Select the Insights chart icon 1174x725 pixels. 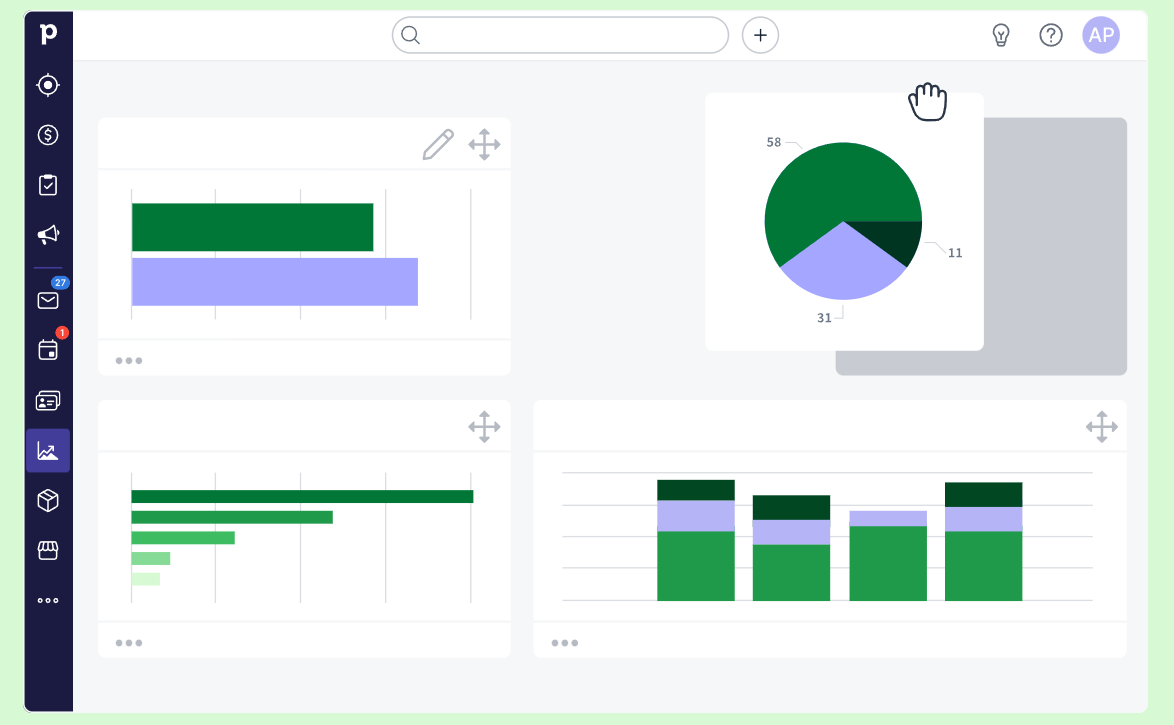click(48, 451)
